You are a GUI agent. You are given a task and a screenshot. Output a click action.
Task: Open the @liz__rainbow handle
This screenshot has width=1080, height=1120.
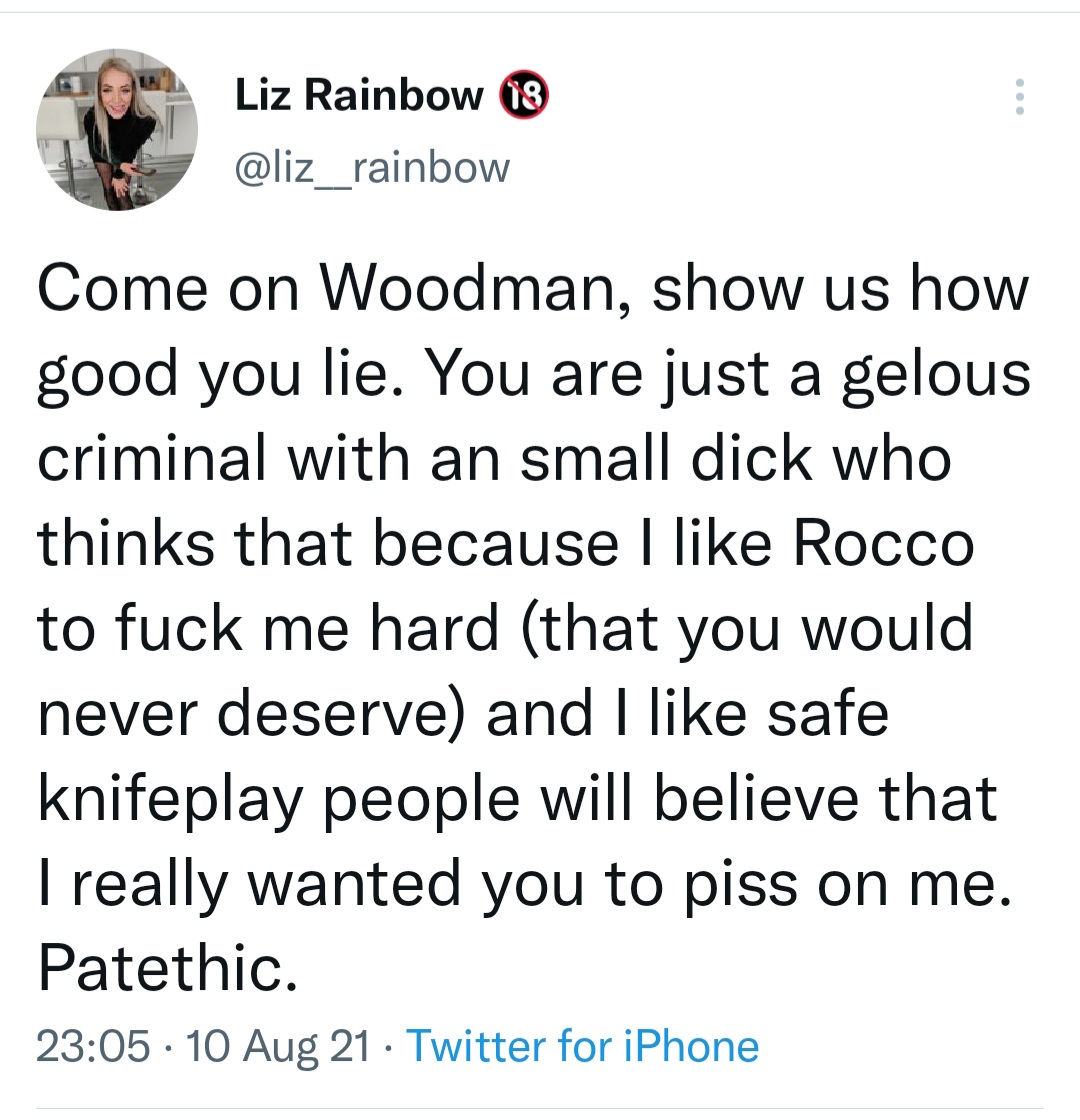click(371, 167)
